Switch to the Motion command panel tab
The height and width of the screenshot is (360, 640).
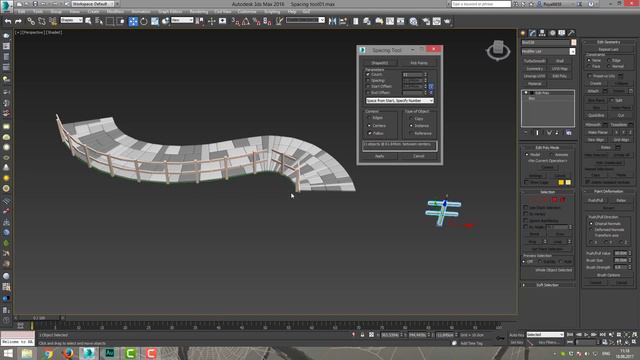pyautogui.click(x=552, y=33)
